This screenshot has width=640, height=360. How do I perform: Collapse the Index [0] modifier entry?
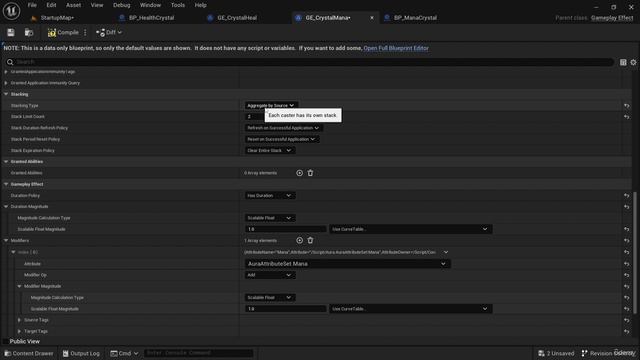click(x=13, y=252)
